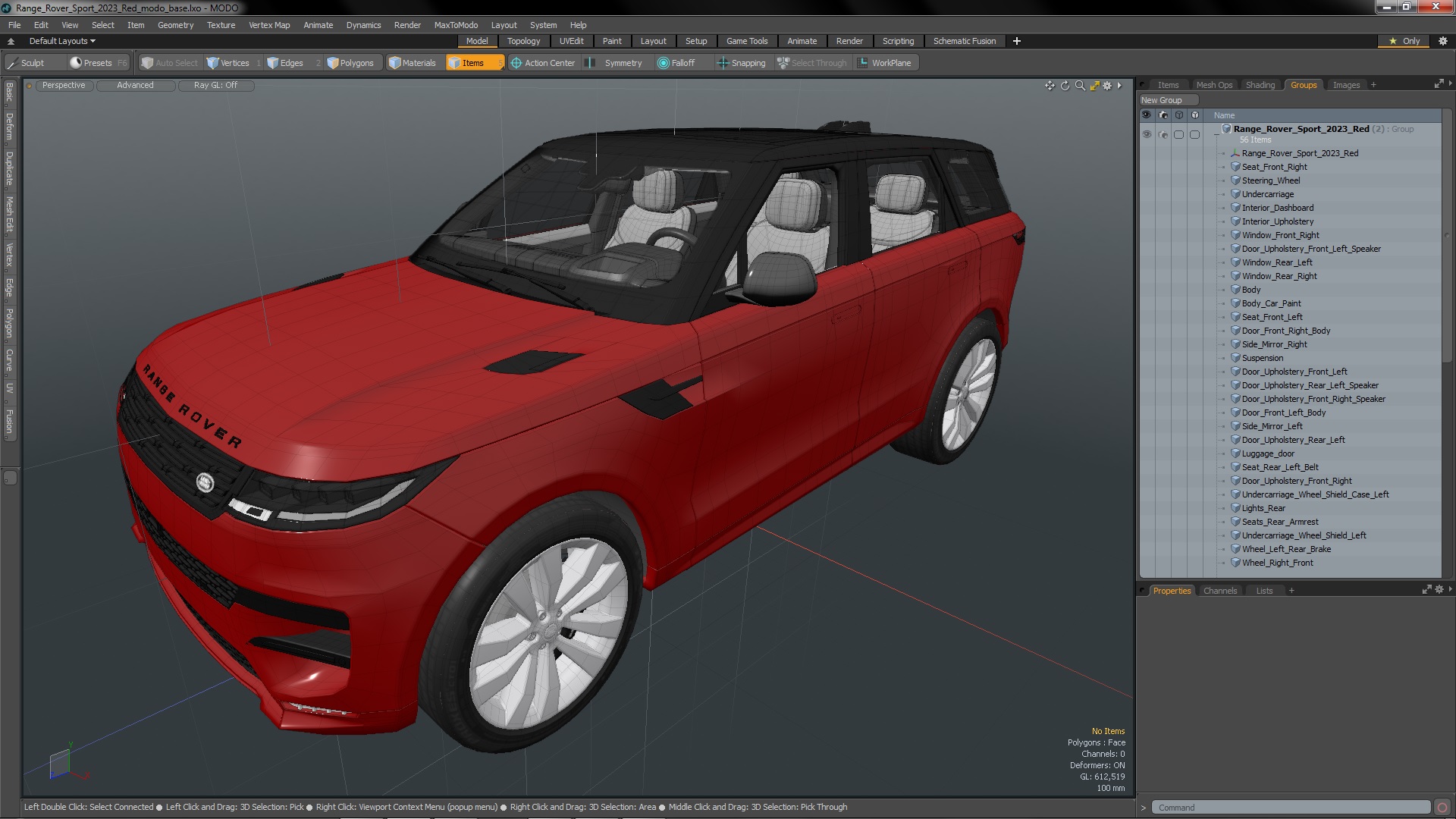
Task: Toggle render camera icon of the group row
Action: tap(1163, 134)
